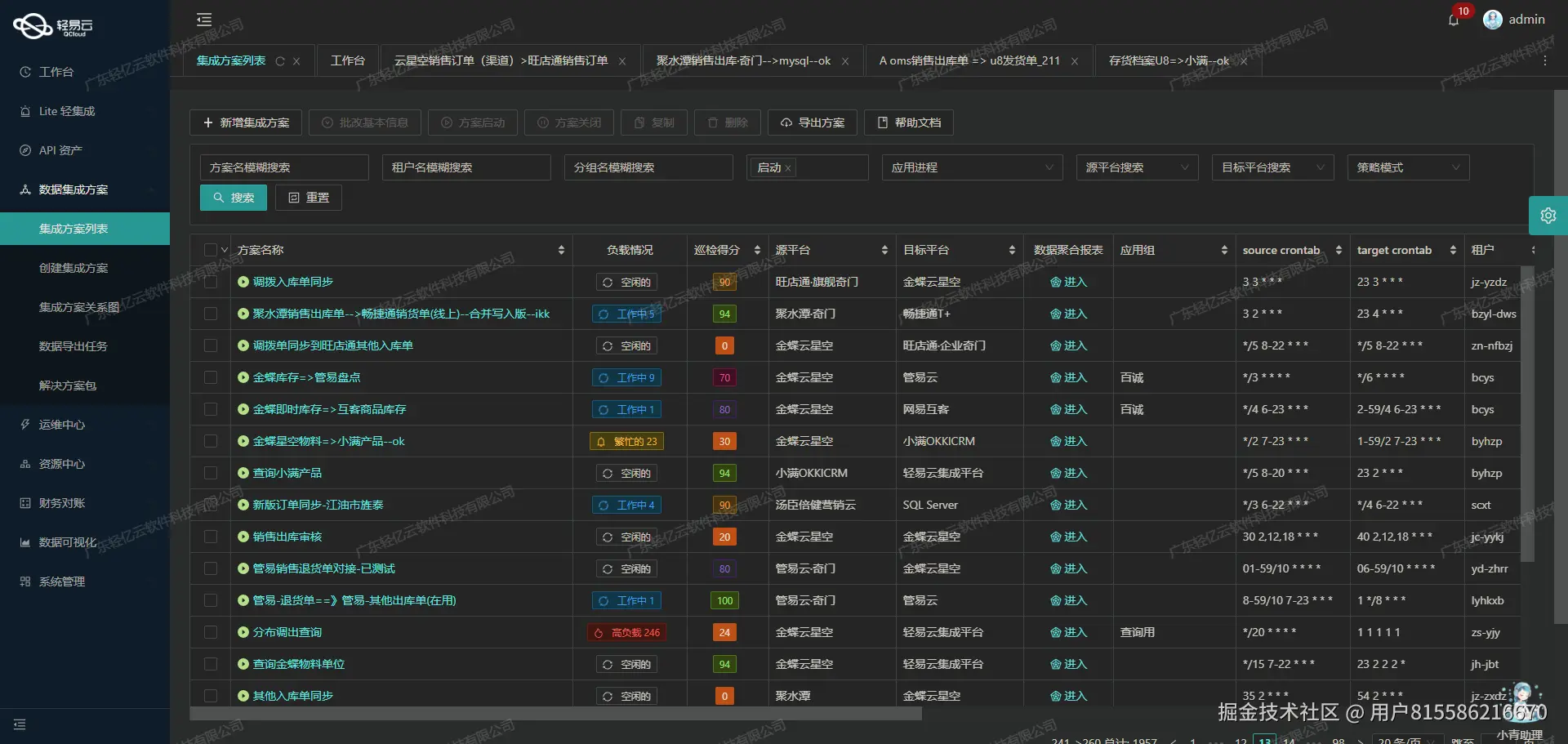Viewport: 1568px width, 744px height.
Task: Toggle the select-all checkbox in the table header
Action: tap(211, 249)
